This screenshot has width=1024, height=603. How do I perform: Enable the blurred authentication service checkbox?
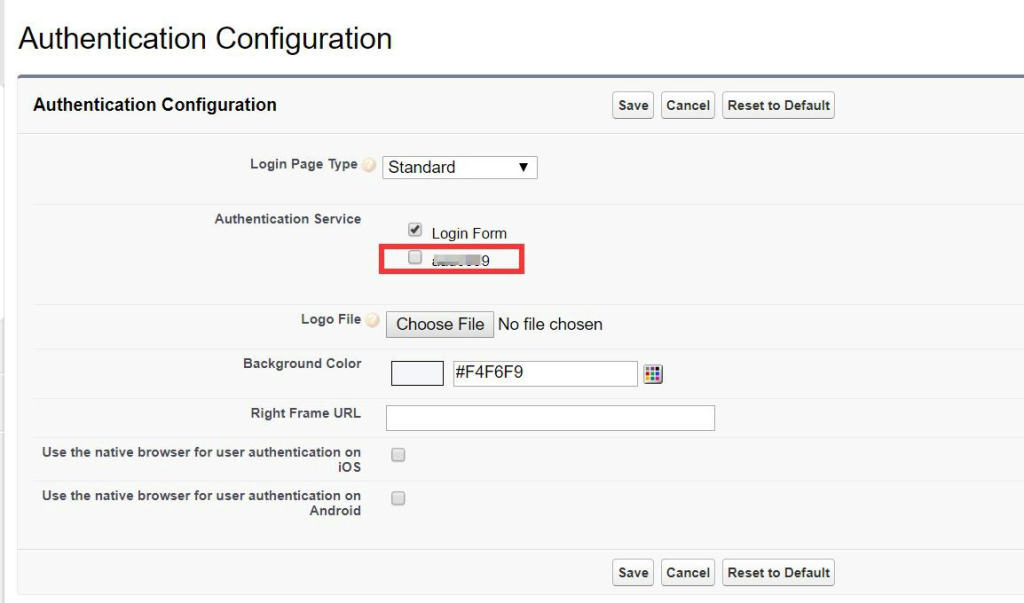[x=415, y=258]
